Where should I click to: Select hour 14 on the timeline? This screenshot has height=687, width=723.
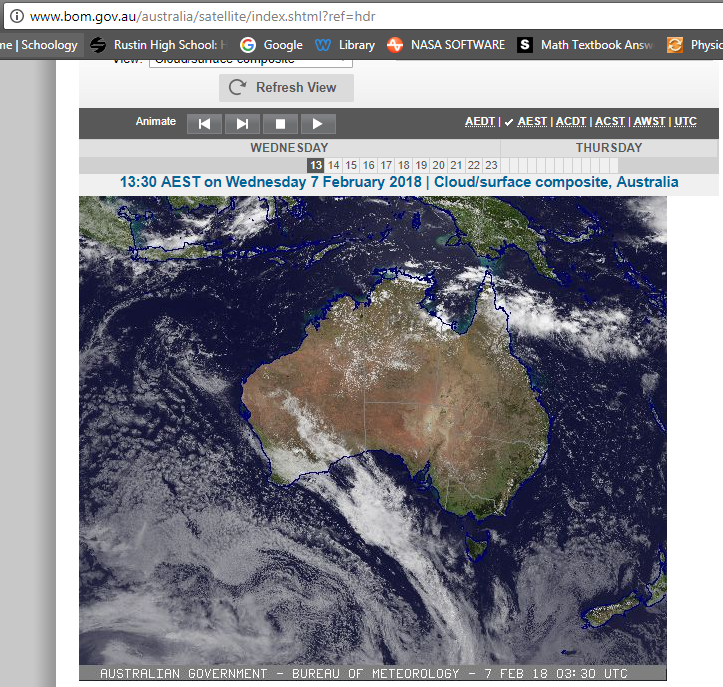pos(333,165)
